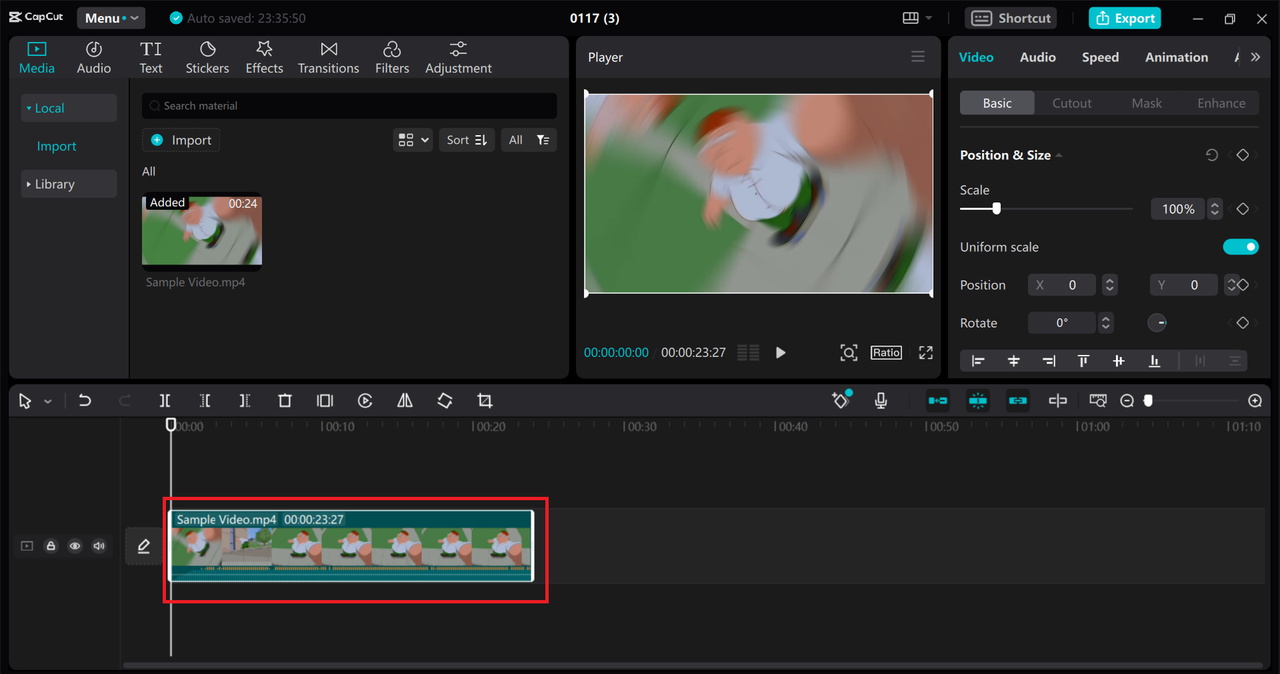Click the quality bars icon beside timecode
Image resolution: width=1280 pixels, height=674 pixels.
(x=748, y=353)
